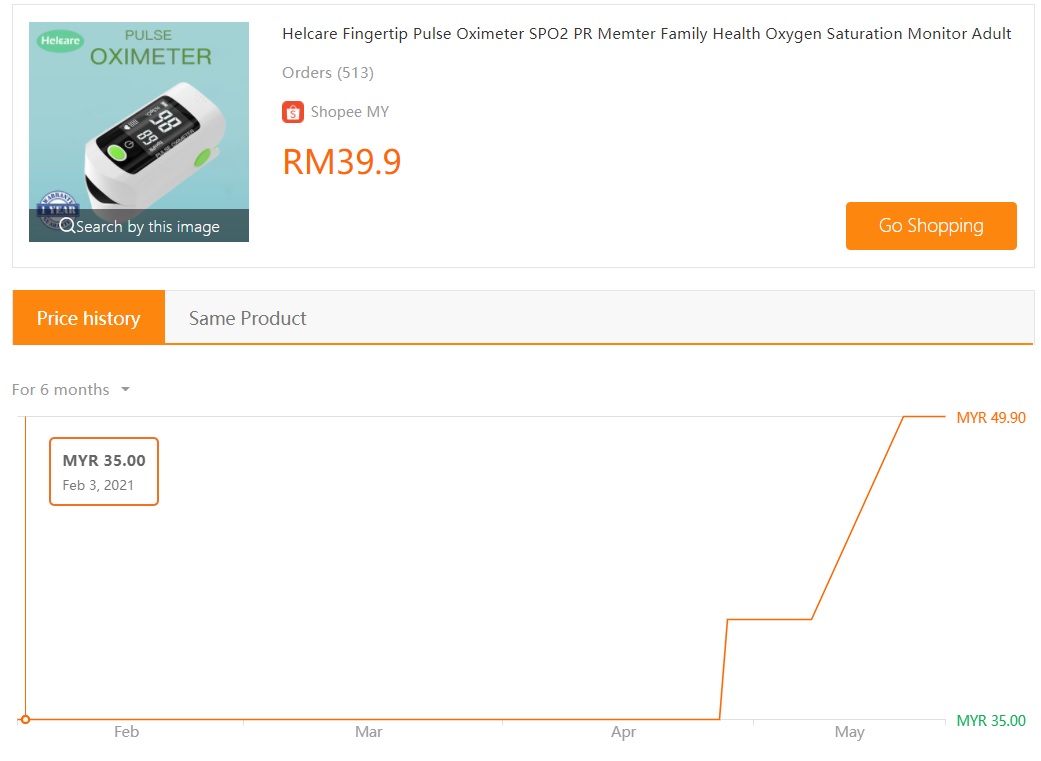Viewport: 1041px width, 761px height.
Task: Click the MYR 35.00 Feb 3 tooltip
Action: [x=104, y=471]
